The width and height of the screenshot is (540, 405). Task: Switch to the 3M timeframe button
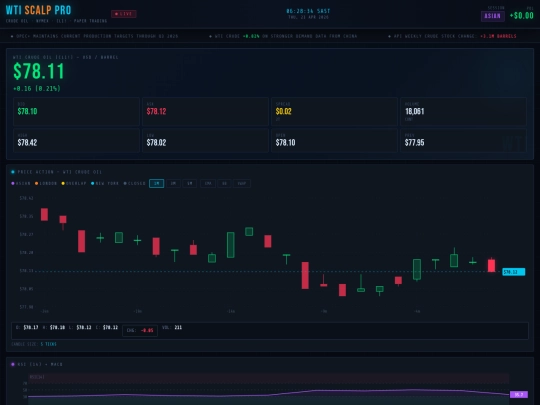click(x=173, y=184)
